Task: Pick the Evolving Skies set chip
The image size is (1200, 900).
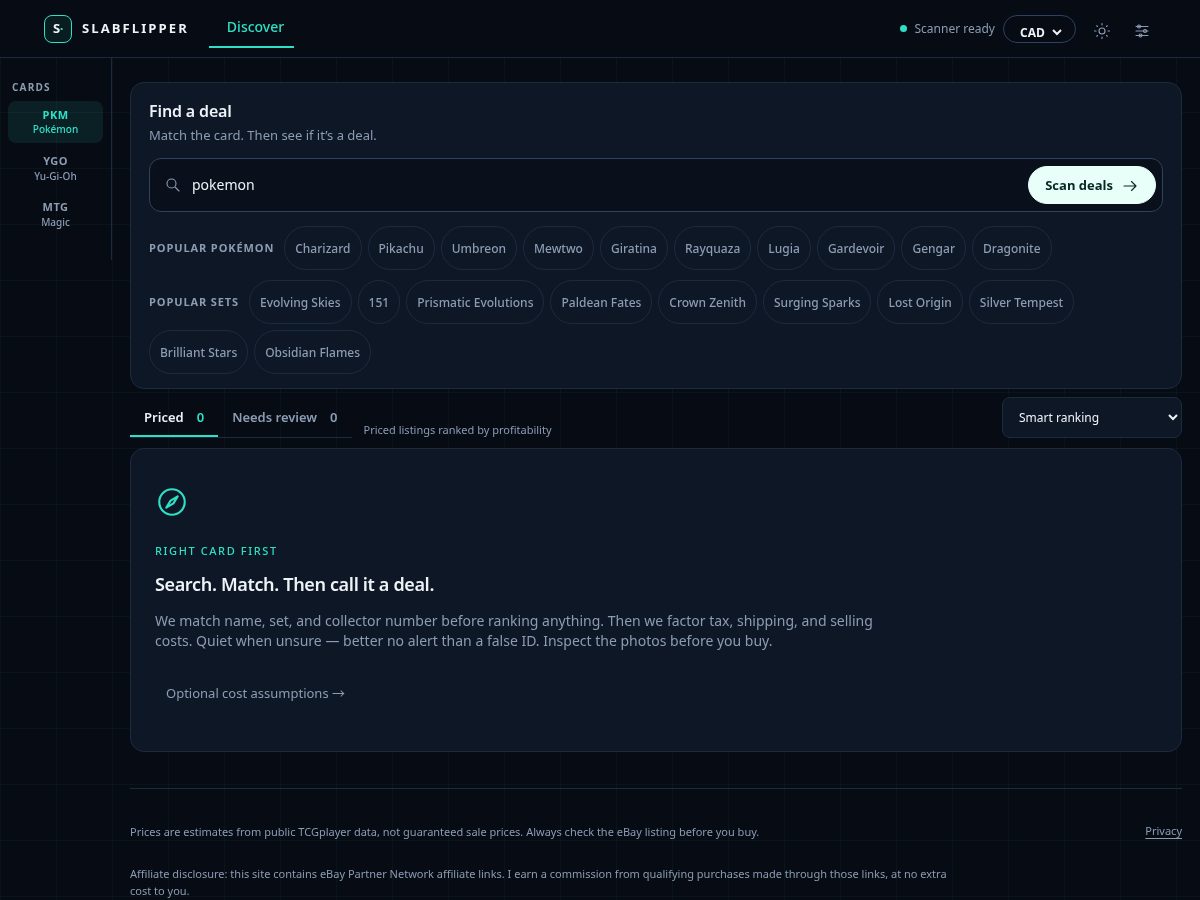Action: (x=300, y=302)
